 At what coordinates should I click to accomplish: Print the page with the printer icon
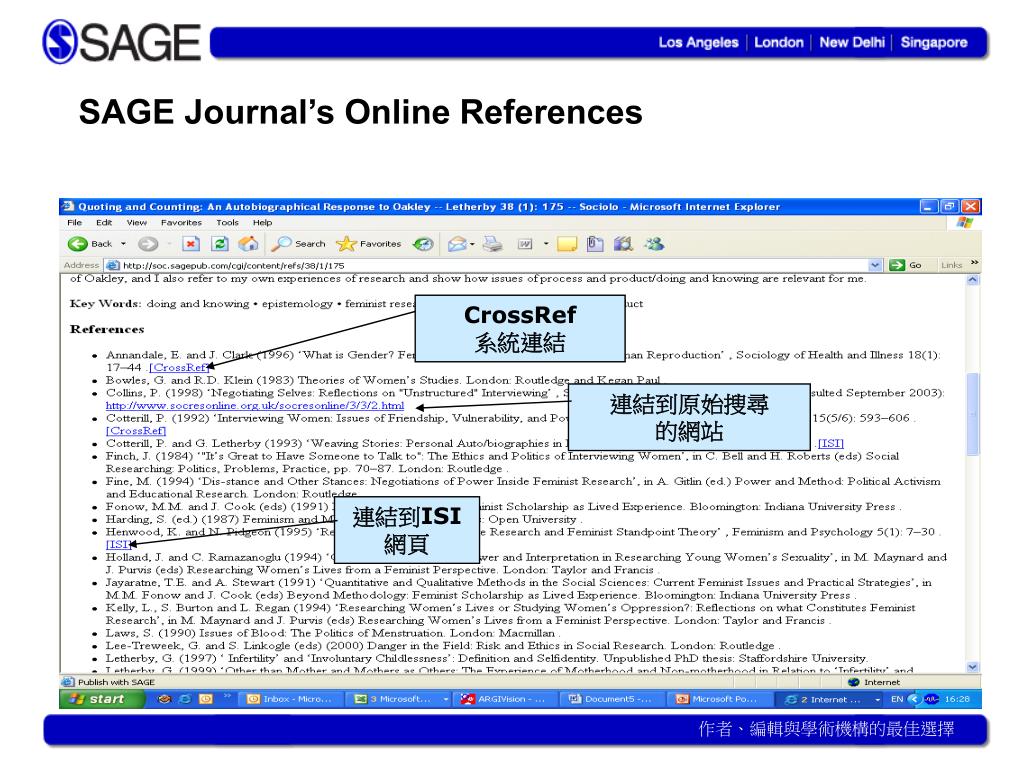click(492, 244)
